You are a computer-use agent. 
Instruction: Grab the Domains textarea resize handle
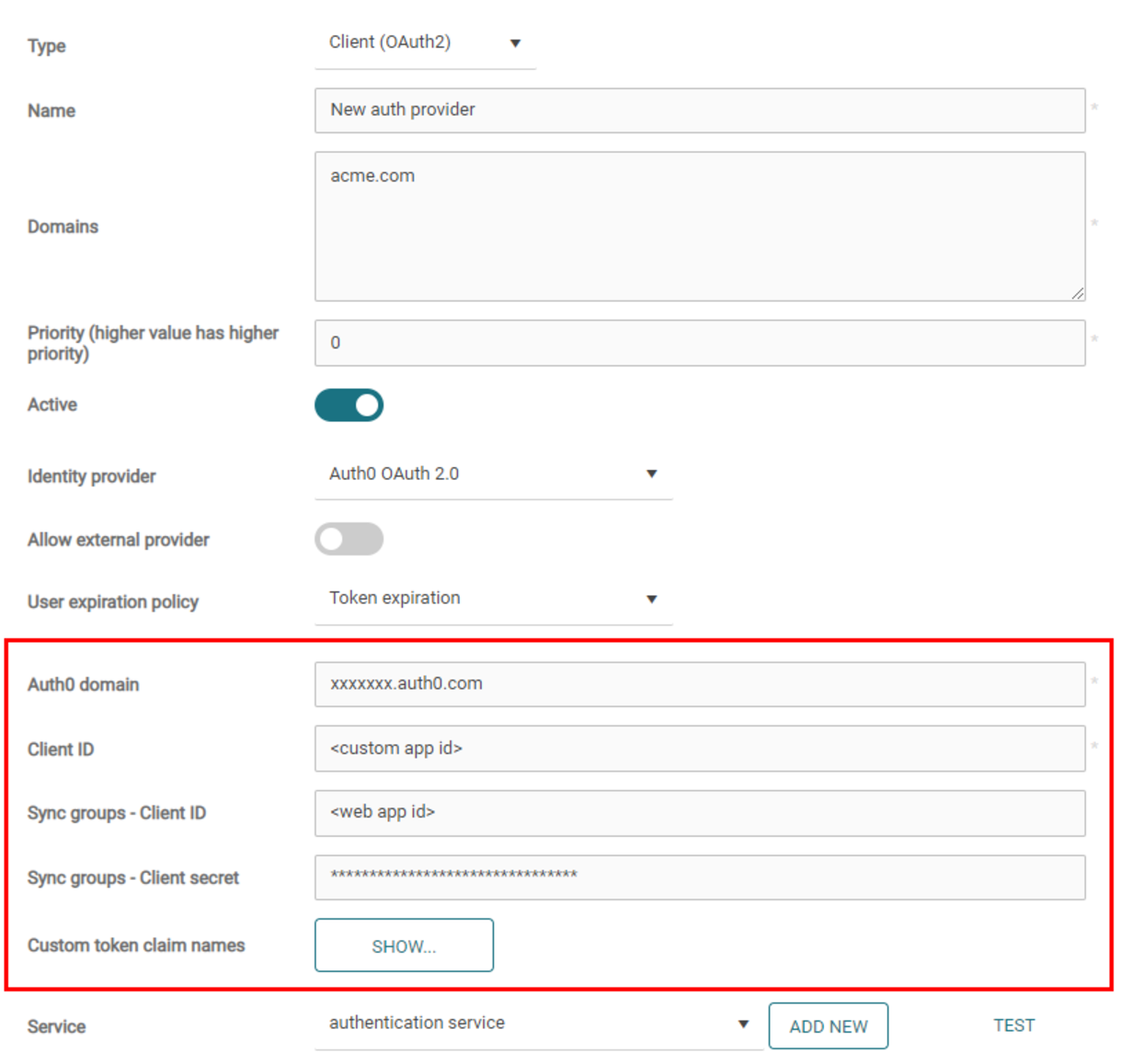pyautogui.click(x=1078, y=293)
